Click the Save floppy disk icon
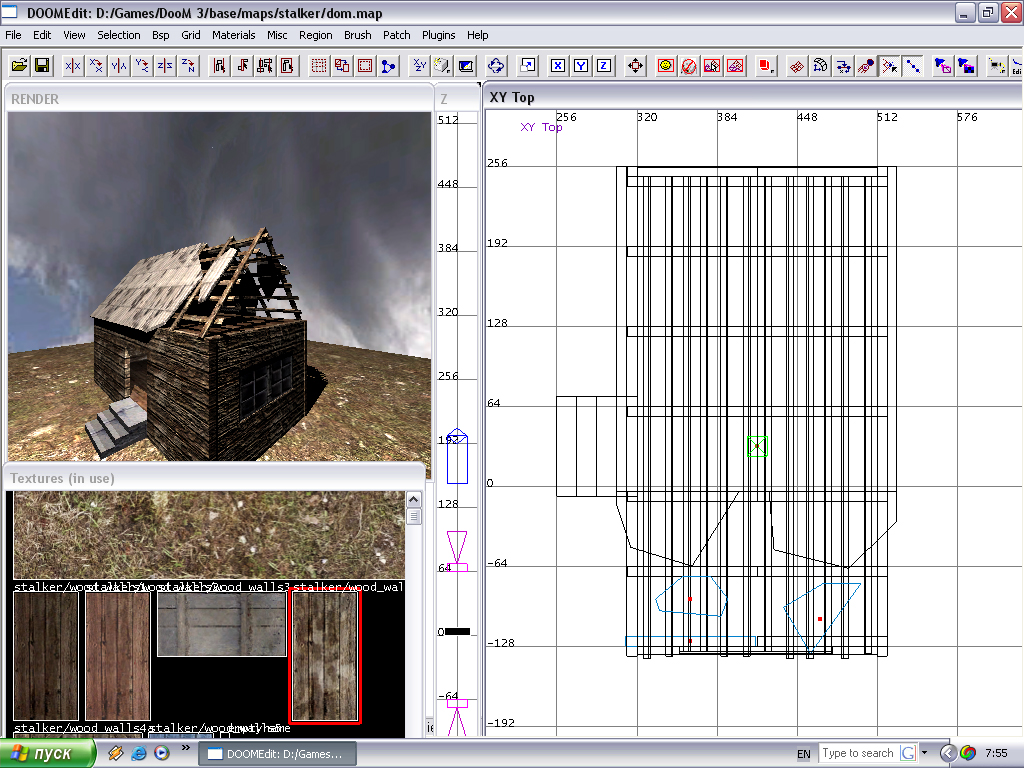1024x768 pixels. [42, 66]
